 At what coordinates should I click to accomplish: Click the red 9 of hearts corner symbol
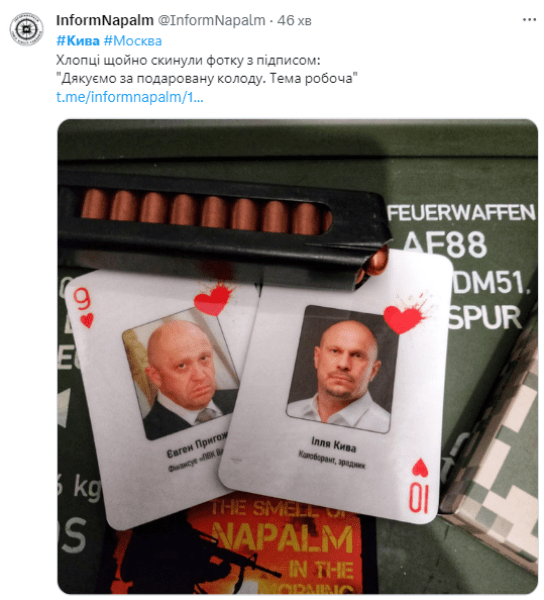pos(84,307)
